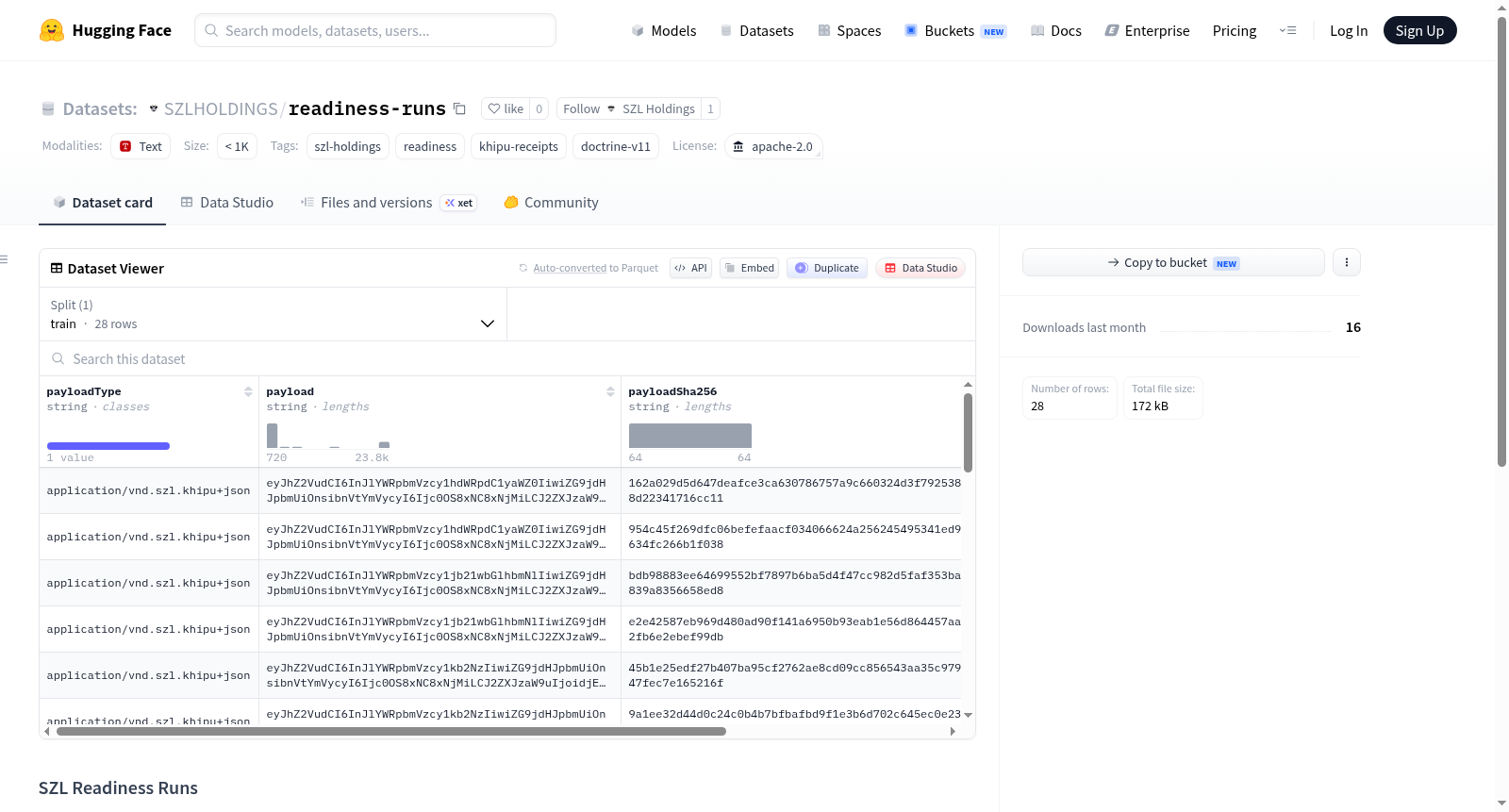Sort by the payload column
This screenshot has width=1509, height=812.
(610, 391)
